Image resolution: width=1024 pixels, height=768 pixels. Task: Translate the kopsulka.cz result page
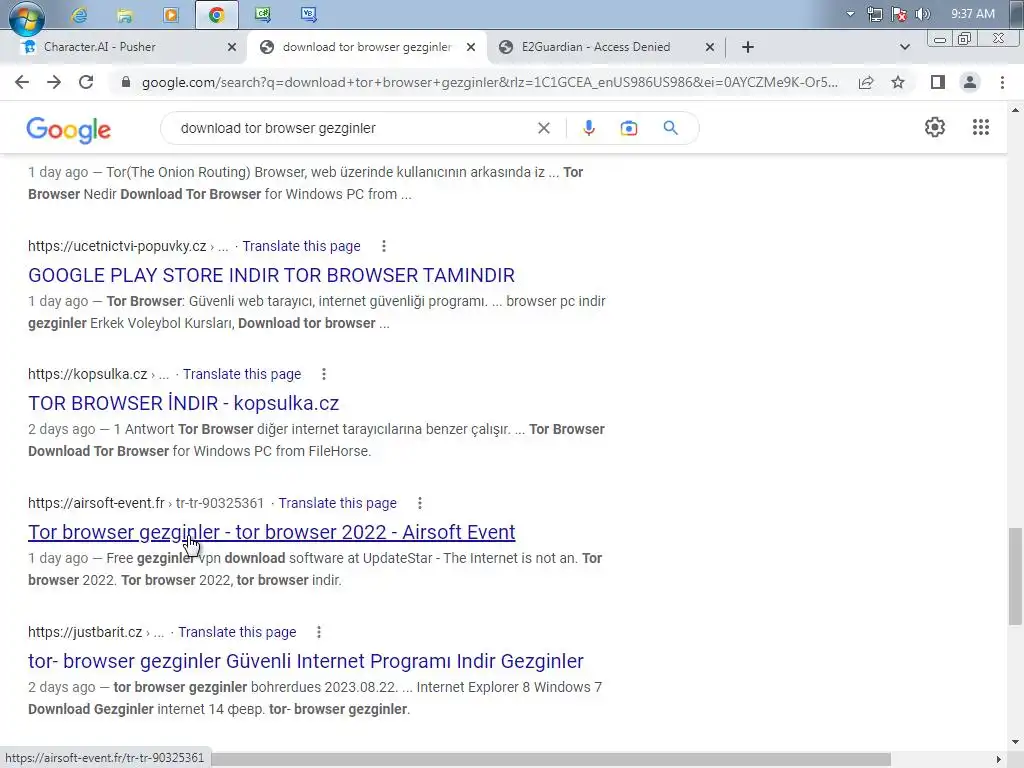[x=242, y=374]
